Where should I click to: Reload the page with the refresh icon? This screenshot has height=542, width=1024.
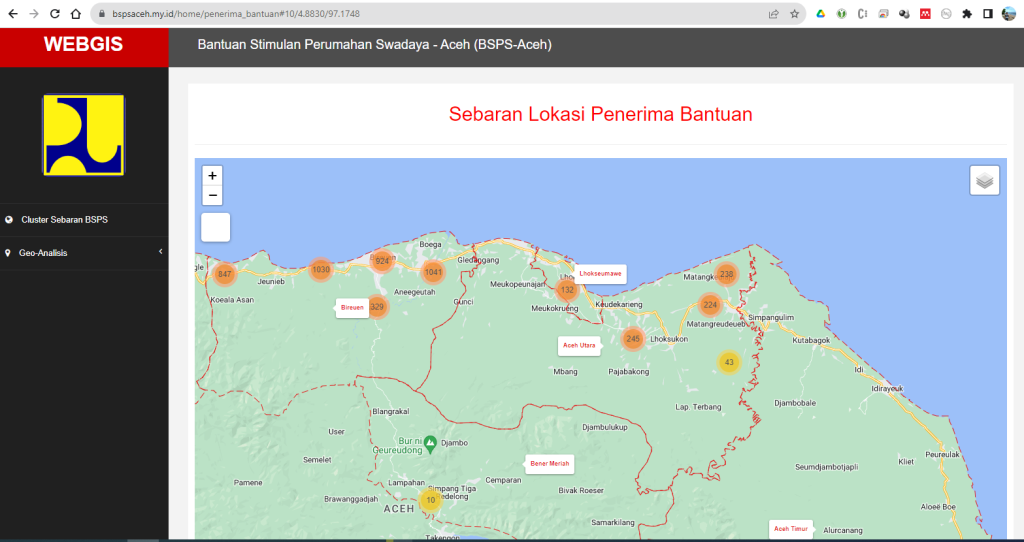55,14
